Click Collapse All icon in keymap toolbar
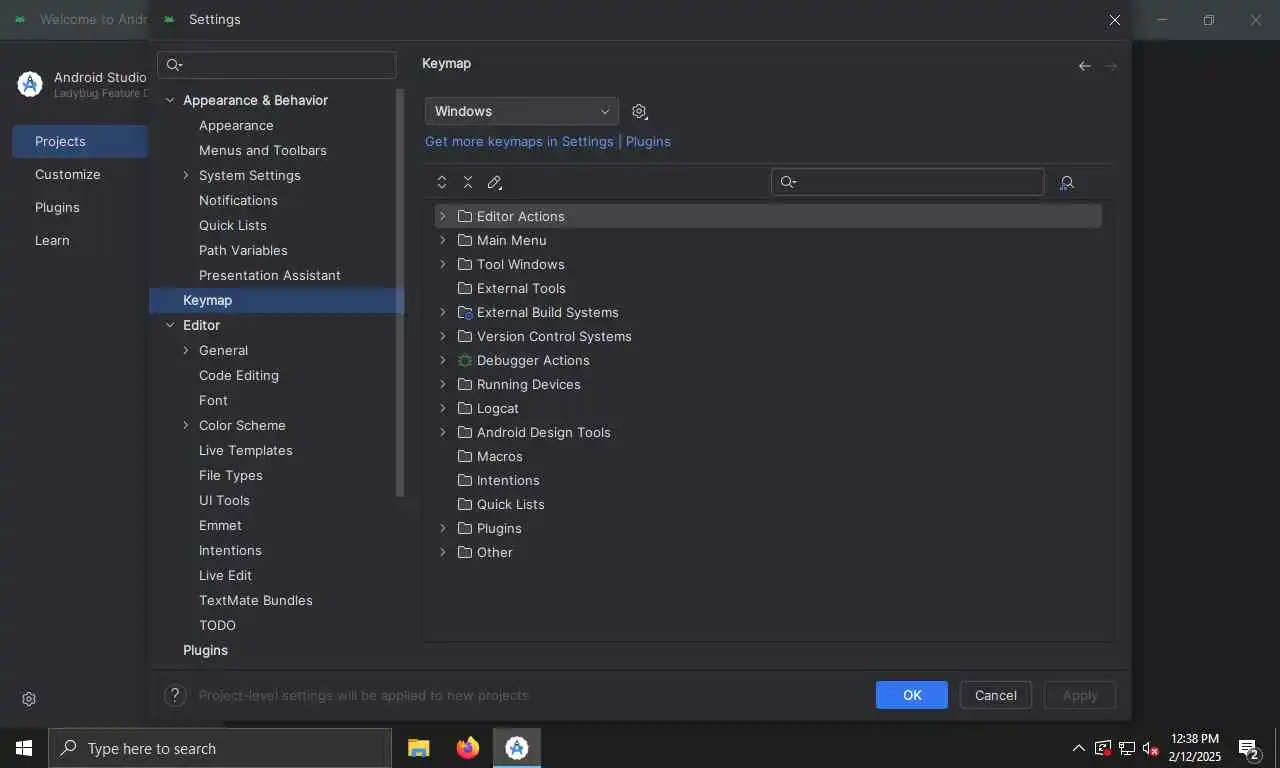The height and width of the screenshot is (768, 1280). (468, 182)
